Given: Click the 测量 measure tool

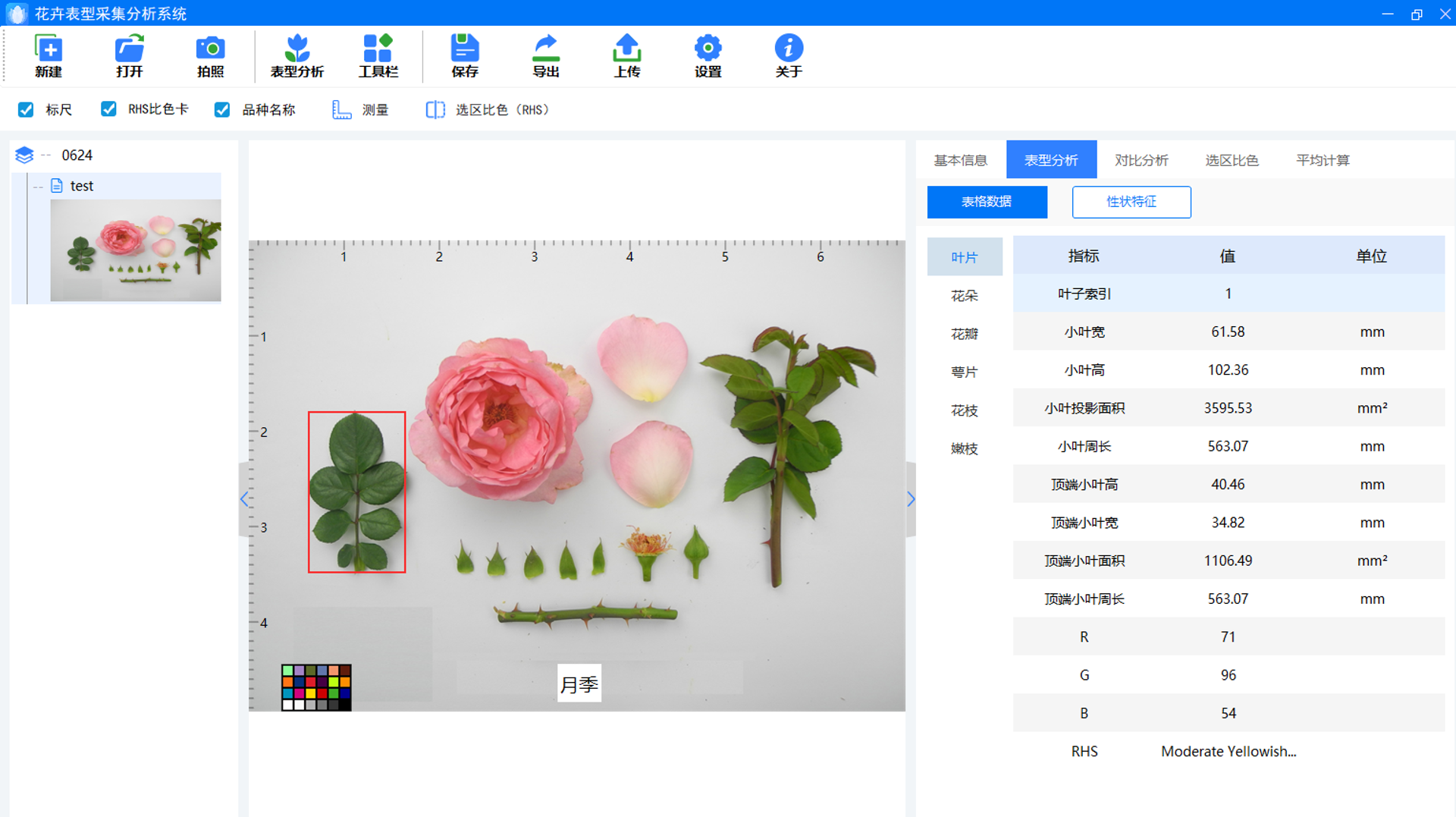Looking at the screenshot, I should coord(361,110).
